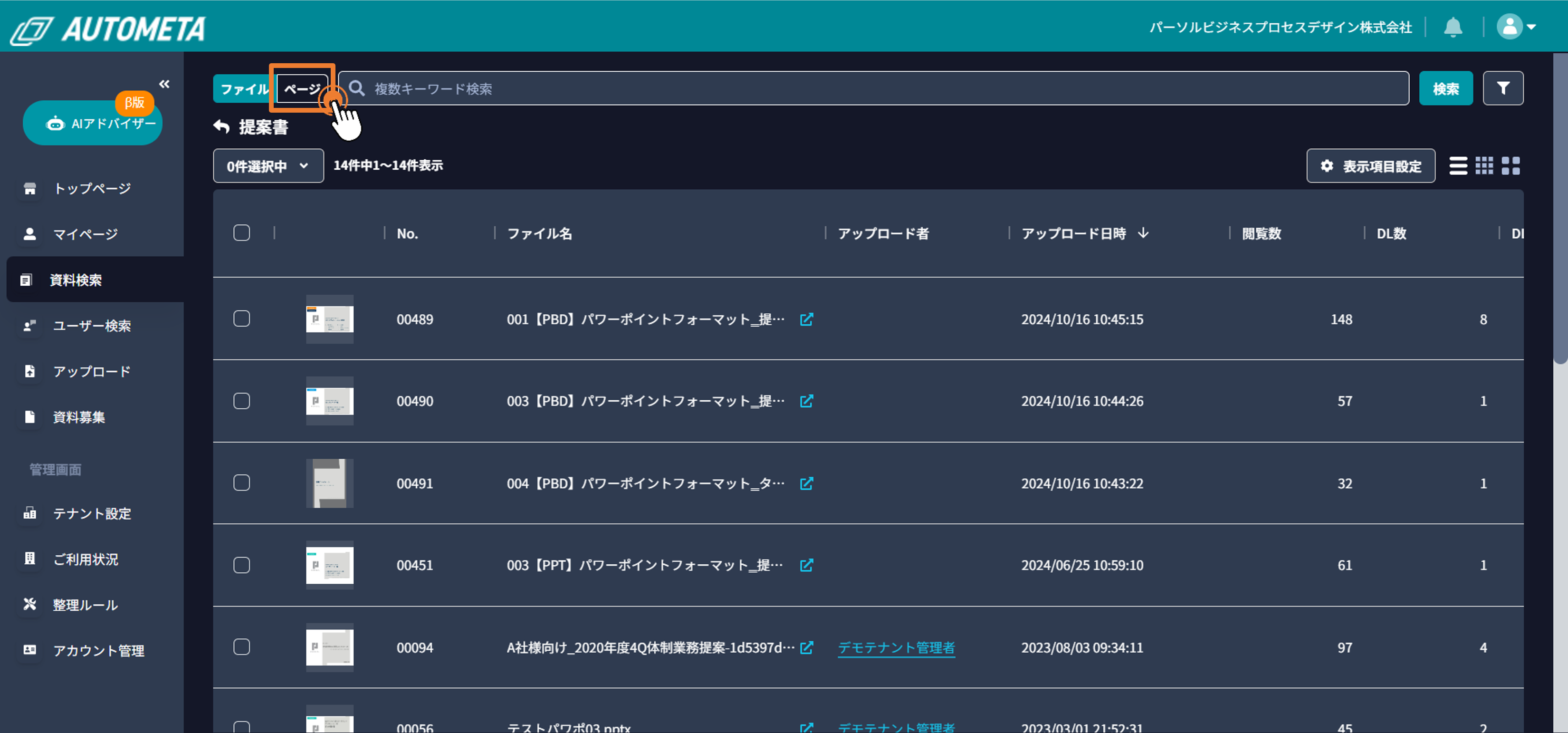Screen dimensions: 1568x733
Task: Open thumbnail of file 00451
Action: point(329,566)
